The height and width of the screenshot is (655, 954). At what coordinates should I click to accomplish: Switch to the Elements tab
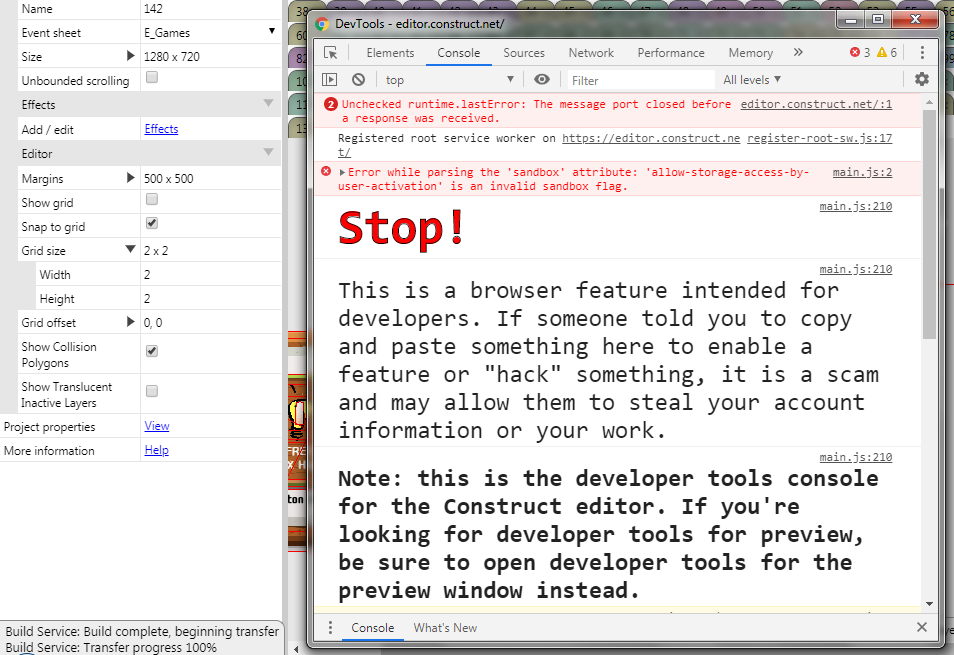390,53
